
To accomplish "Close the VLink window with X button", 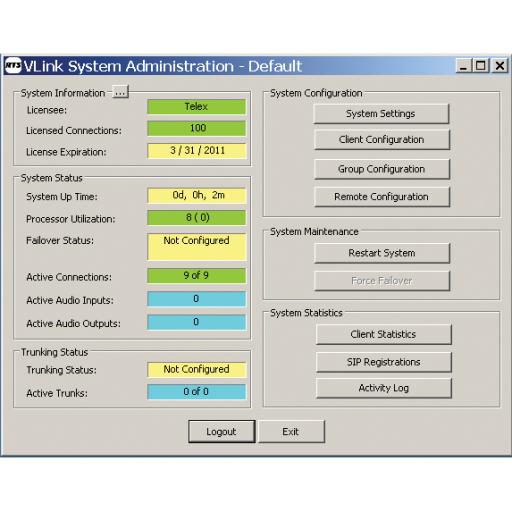I will click(500, 66).
